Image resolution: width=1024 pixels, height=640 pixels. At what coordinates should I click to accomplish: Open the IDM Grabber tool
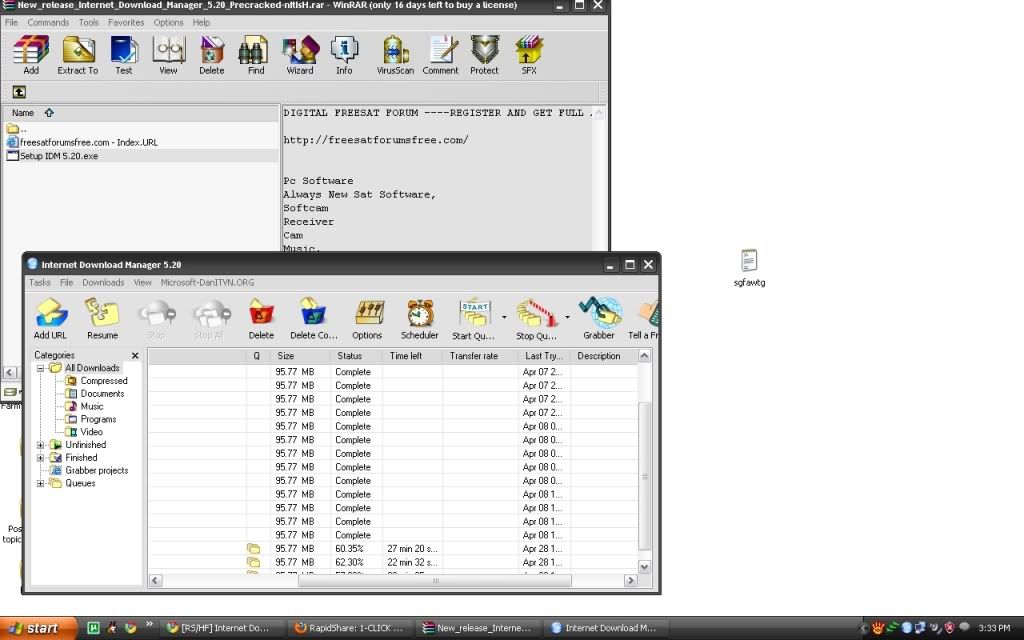tap(599, 319)
